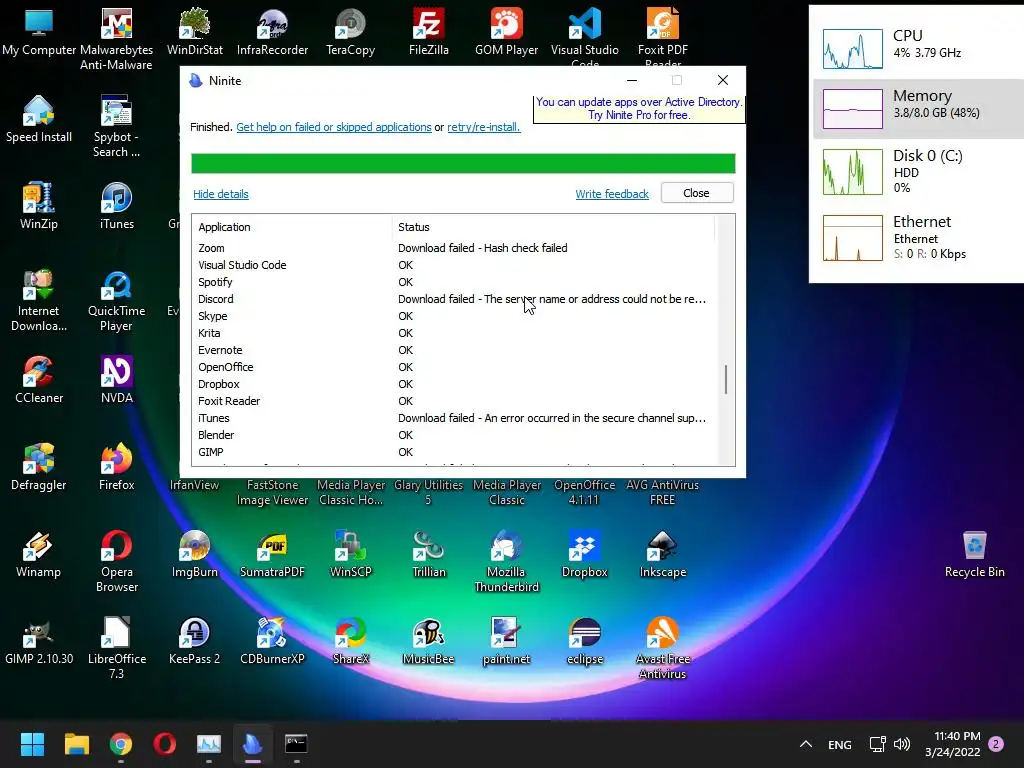Show hidden system tray icons
The height and width of the screenshot is (768, 1024).
pos(806,744)
